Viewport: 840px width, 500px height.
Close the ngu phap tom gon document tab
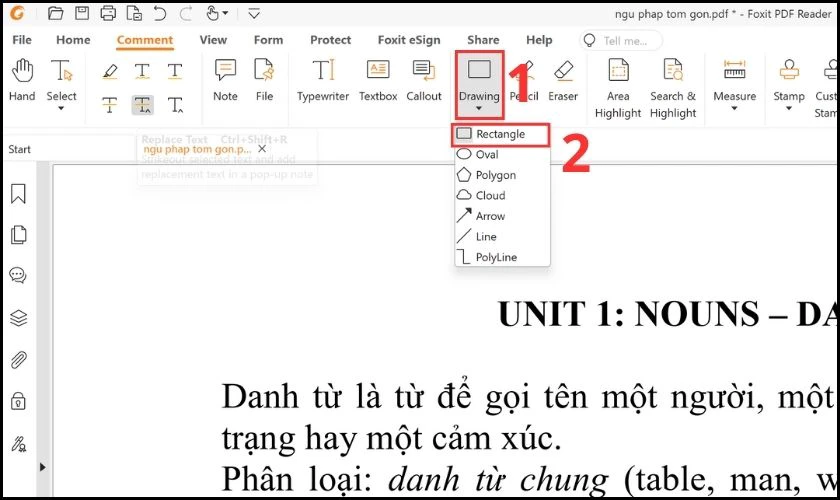click(262, 148)
